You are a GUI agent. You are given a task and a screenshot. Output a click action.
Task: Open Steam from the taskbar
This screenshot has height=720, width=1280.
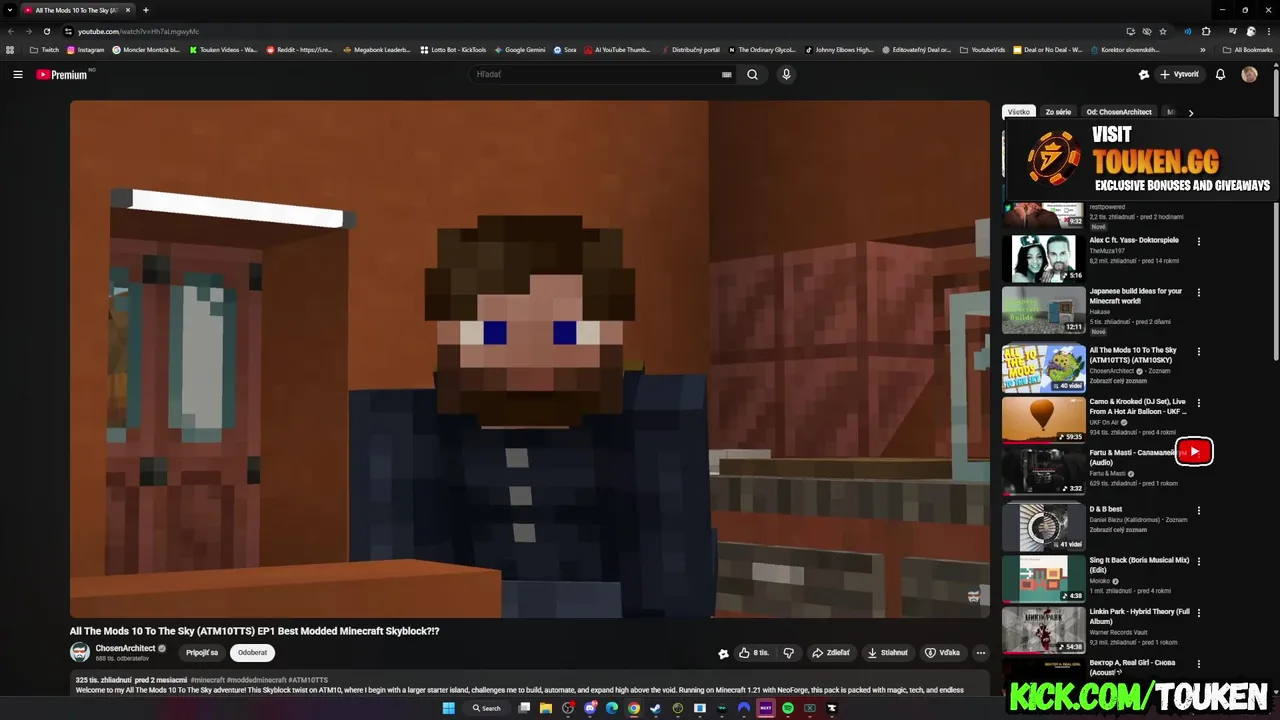(655, 708)
